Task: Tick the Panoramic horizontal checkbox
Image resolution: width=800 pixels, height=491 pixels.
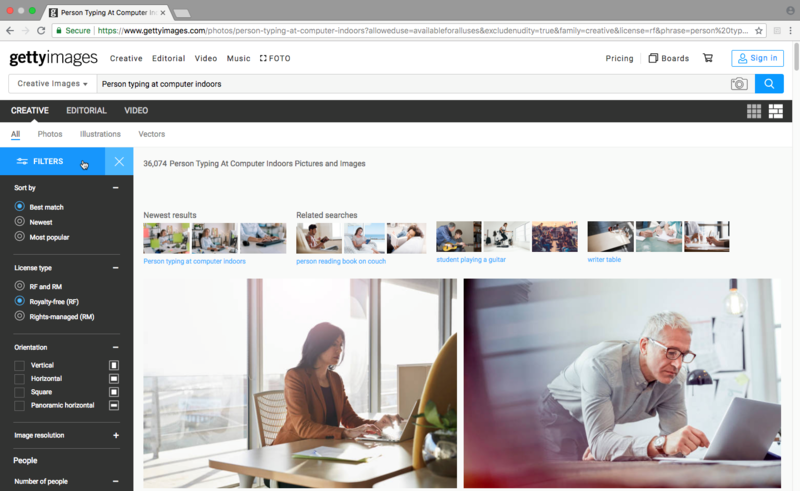Action: [x=20, y=405]
